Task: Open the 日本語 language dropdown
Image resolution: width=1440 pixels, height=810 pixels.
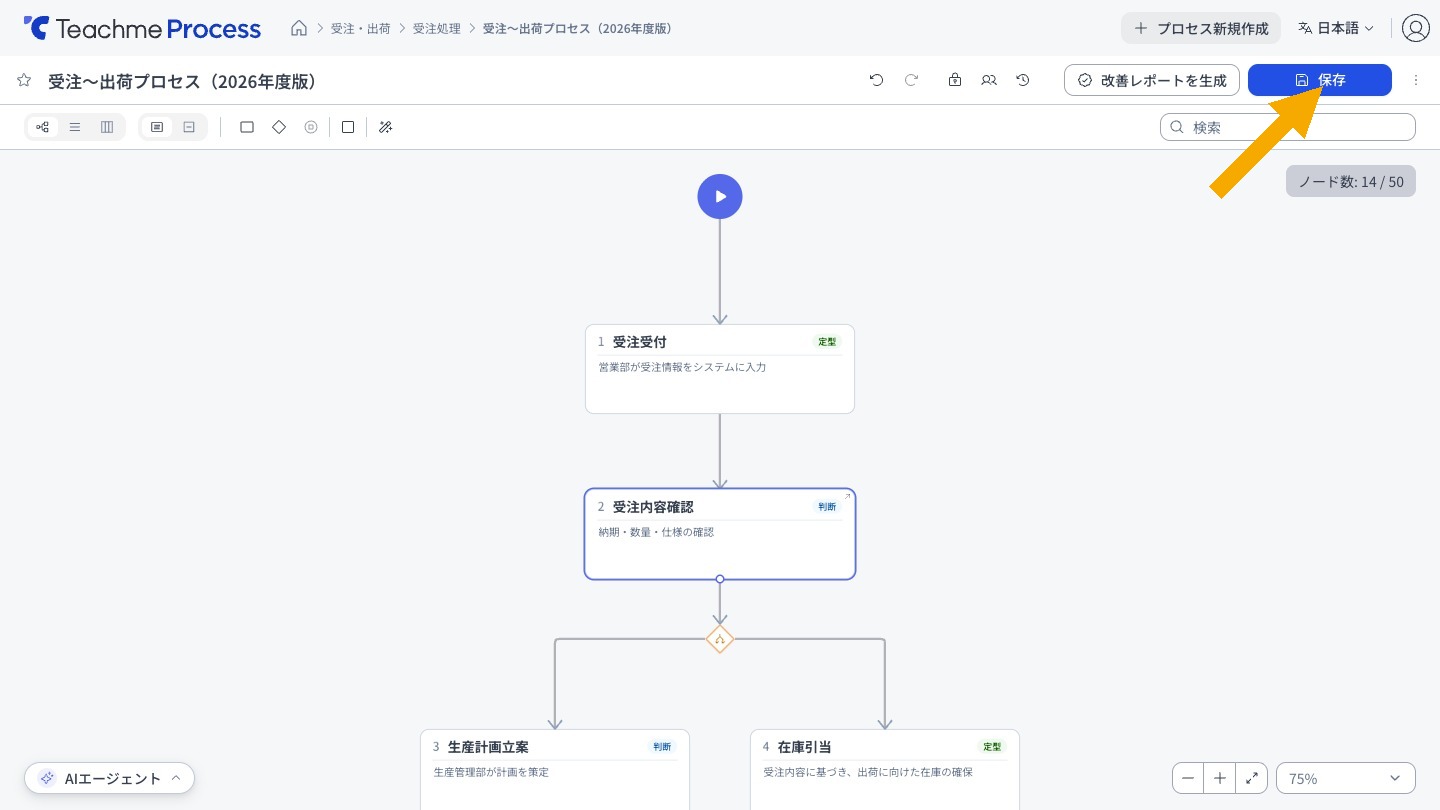Action: coord(1336,28)
